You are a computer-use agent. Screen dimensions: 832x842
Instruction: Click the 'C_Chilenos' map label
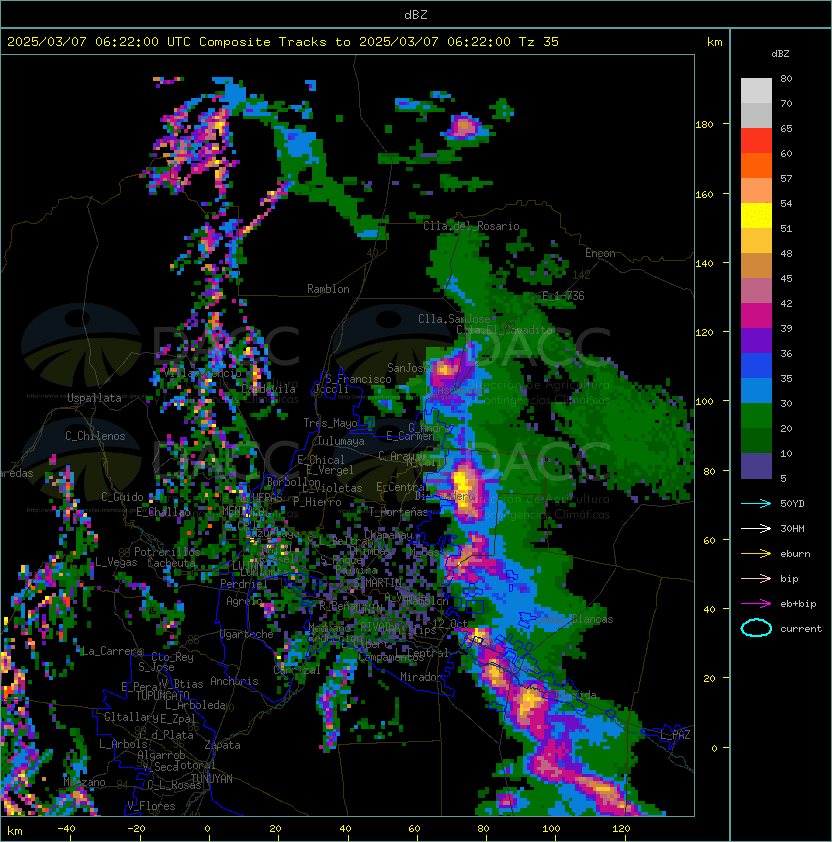(x=95, y=436)
